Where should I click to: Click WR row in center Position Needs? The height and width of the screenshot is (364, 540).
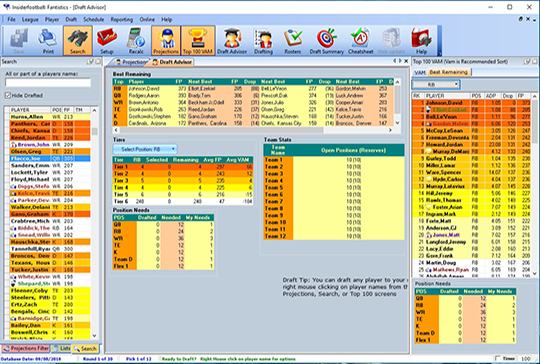[x=163, y=238]
